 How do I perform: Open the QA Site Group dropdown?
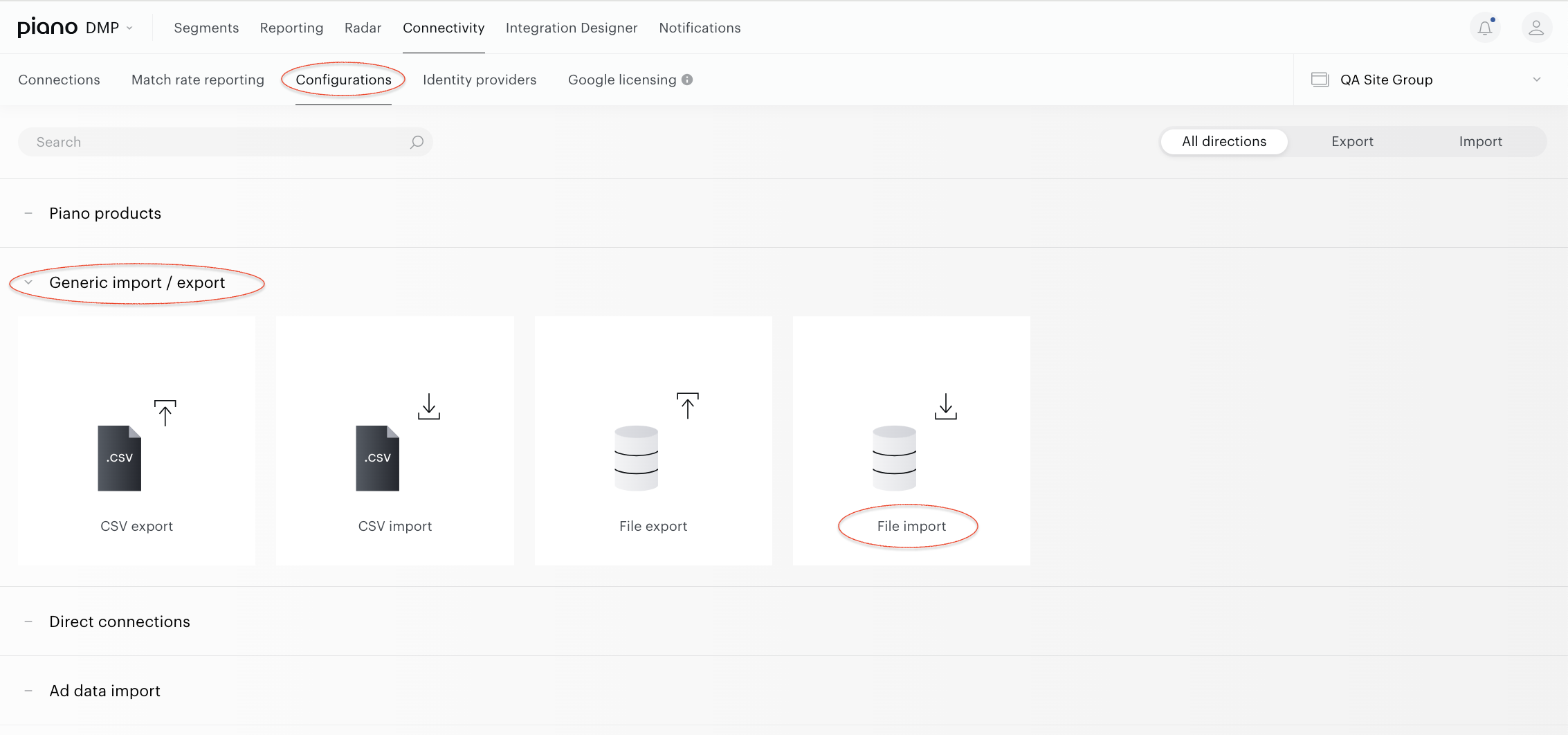coord(1427,80)
